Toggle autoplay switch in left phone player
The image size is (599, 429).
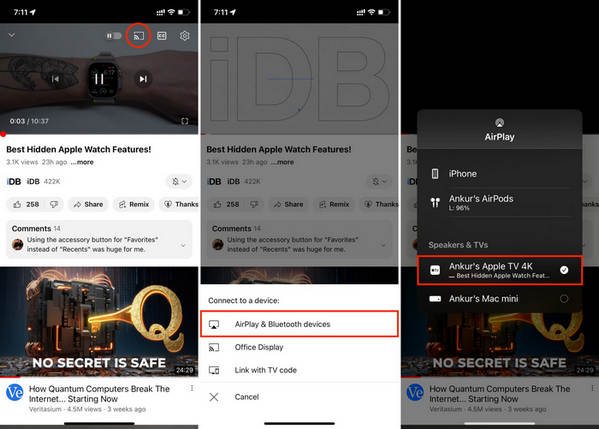coord(113,36)
